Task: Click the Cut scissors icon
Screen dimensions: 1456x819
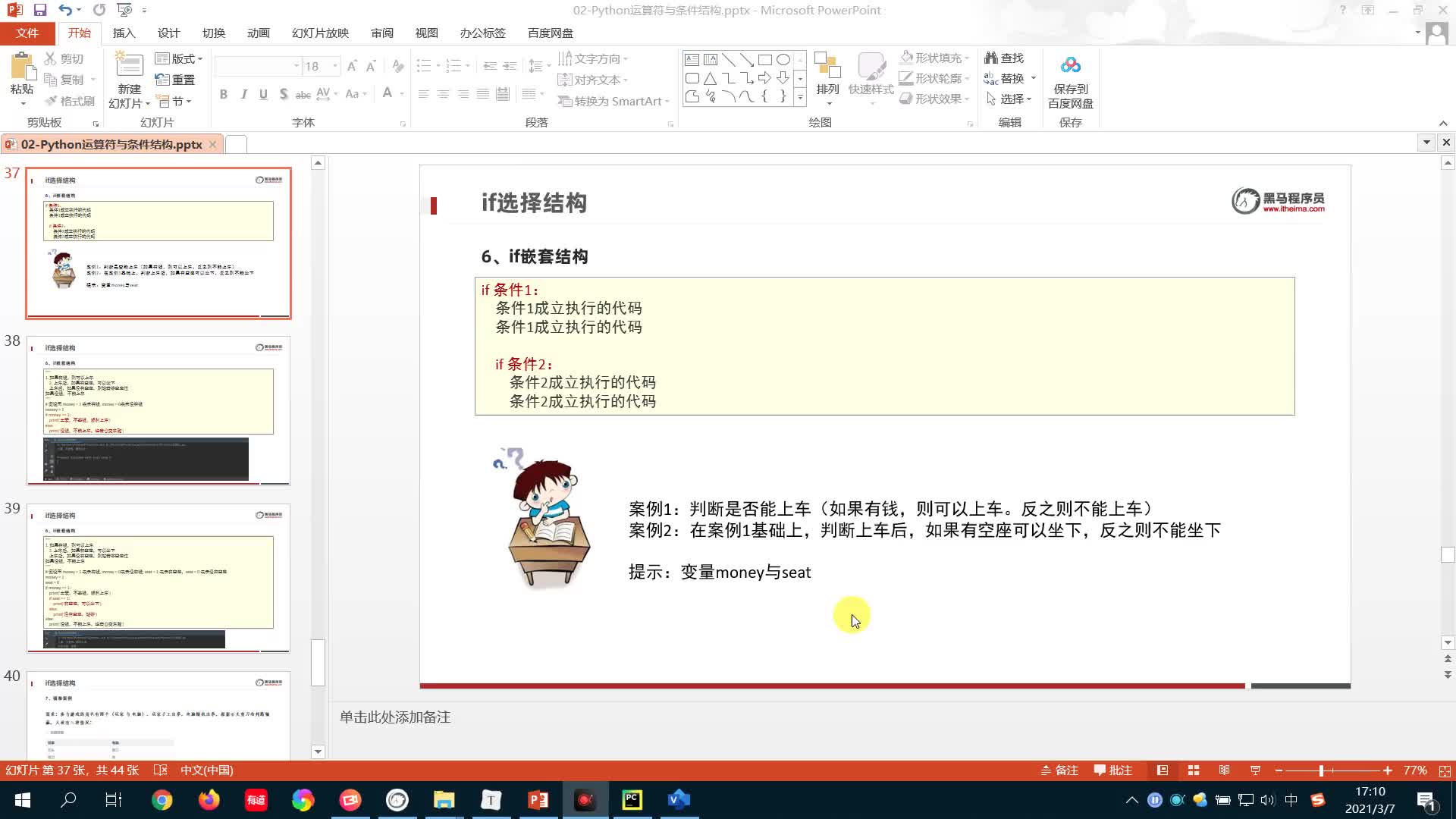Action: 51,58
